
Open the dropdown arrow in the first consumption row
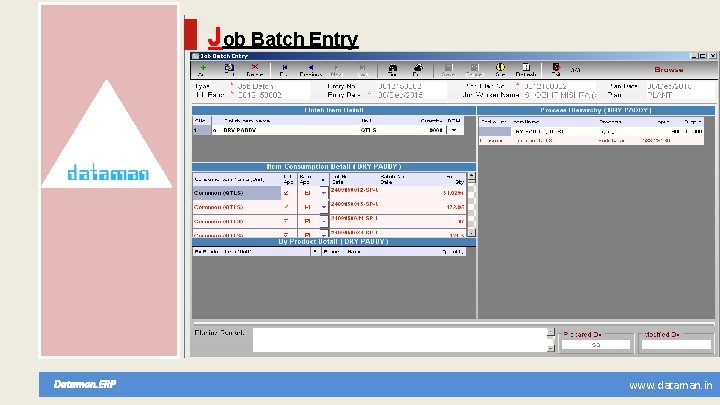click(x=324, y=193)
